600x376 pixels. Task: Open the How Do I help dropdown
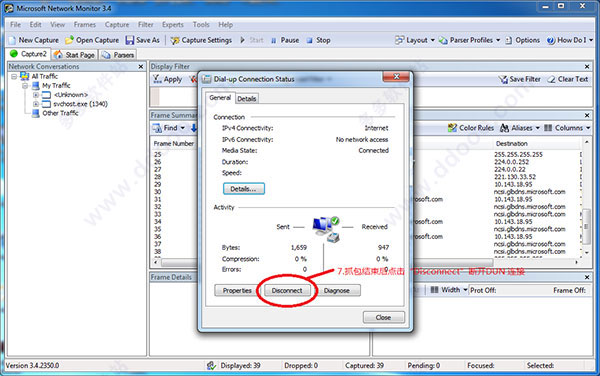(569, 40)
